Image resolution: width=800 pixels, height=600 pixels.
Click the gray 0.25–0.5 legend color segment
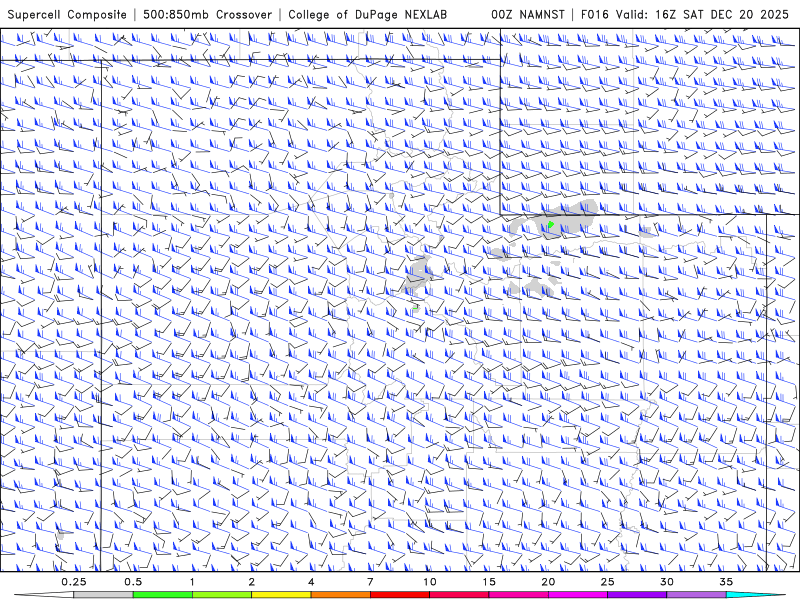(103, 595)
